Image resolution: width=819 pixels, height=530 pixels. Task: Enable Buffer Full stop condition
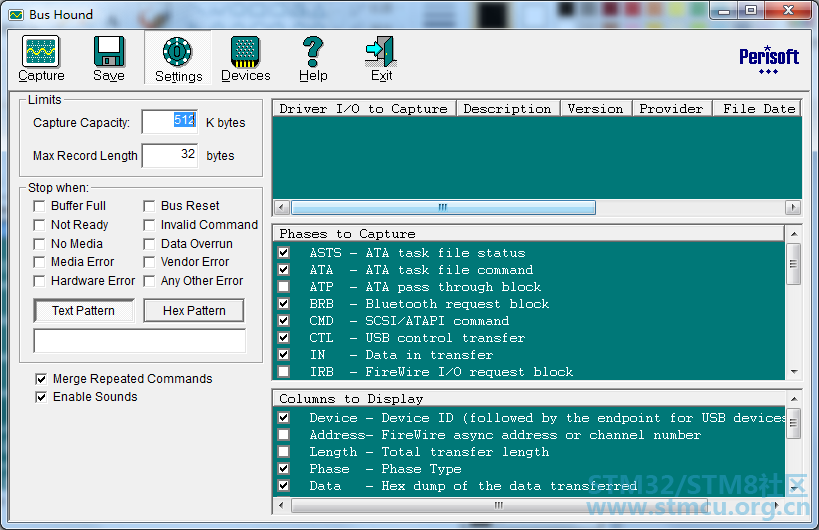(x=39, y=206)
